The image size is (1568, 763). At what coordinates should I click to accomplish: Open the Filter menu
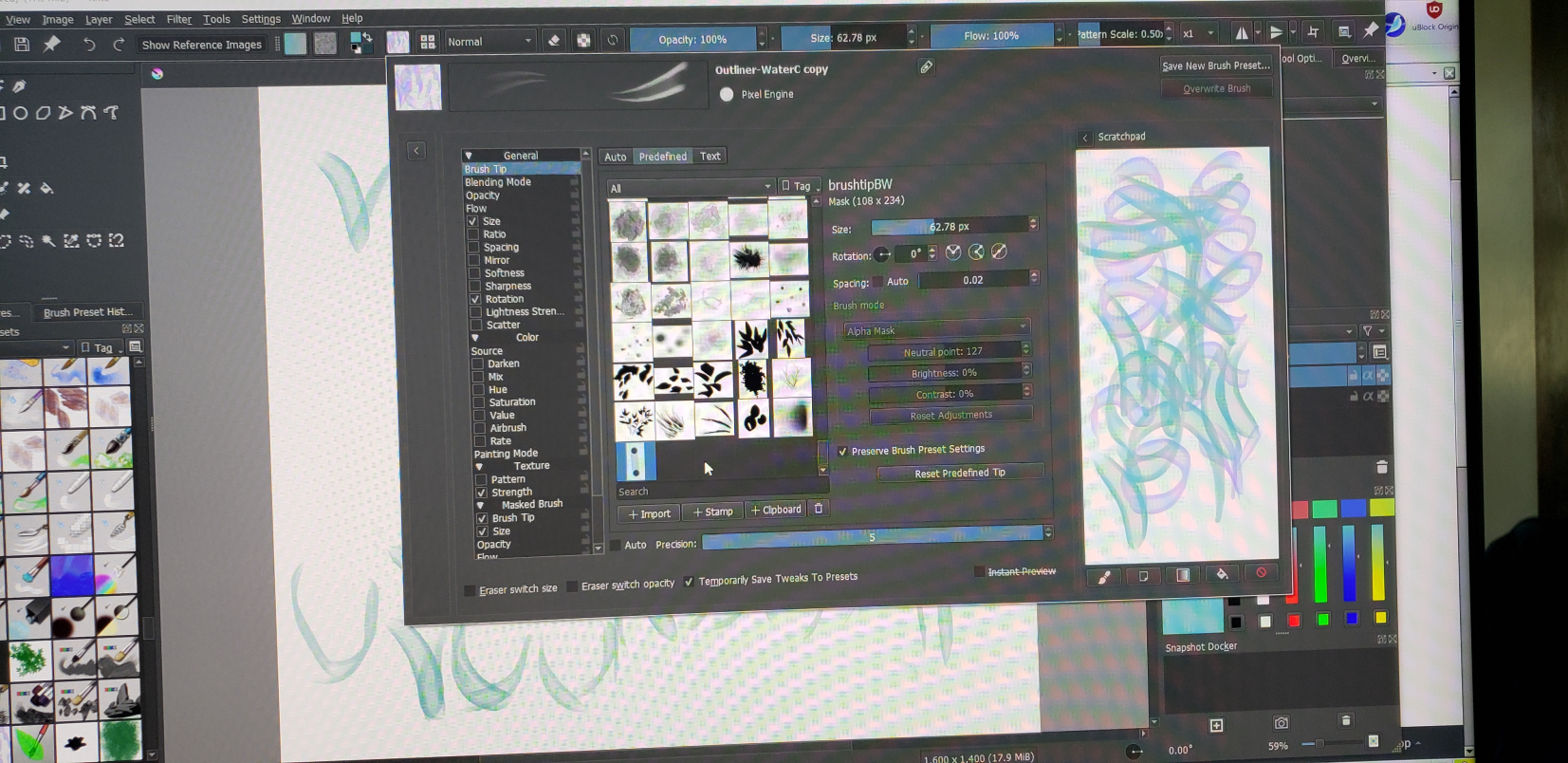[x=178, y=19]
